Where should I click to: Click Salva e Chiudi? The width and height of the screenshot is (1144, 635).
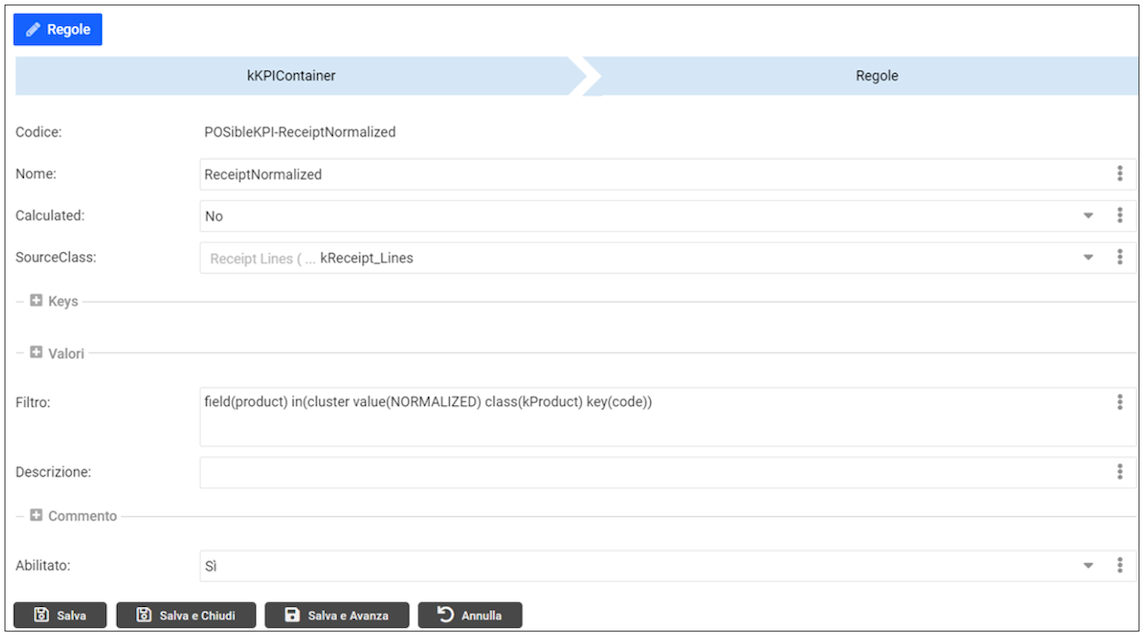[186, 615]
